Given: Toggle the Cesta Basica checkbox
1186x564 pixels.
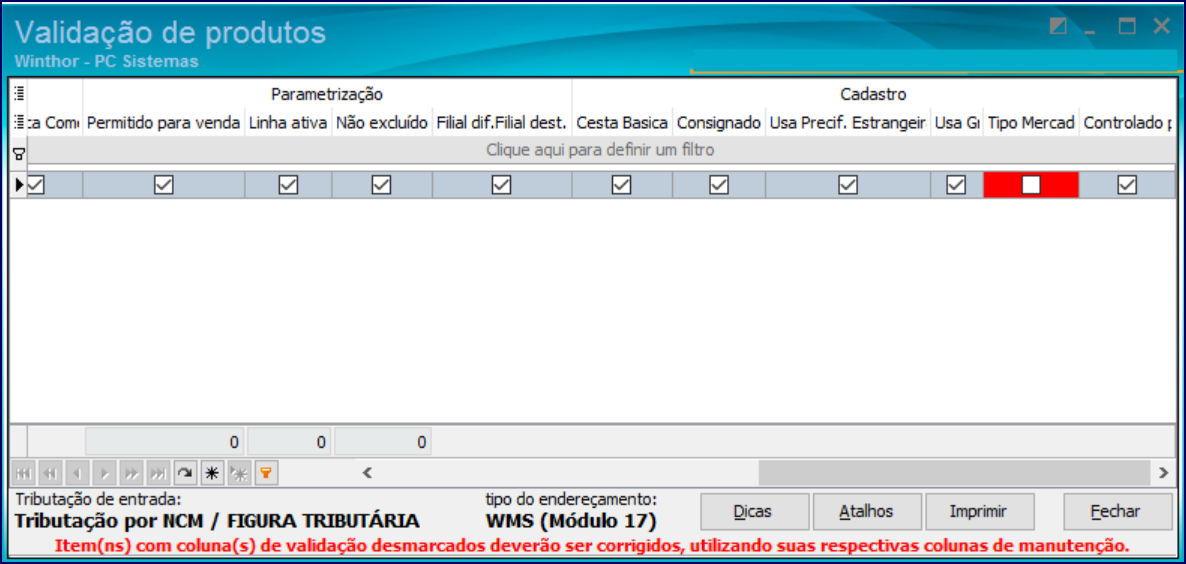Looking at the screenshot, I should [622, 185].
